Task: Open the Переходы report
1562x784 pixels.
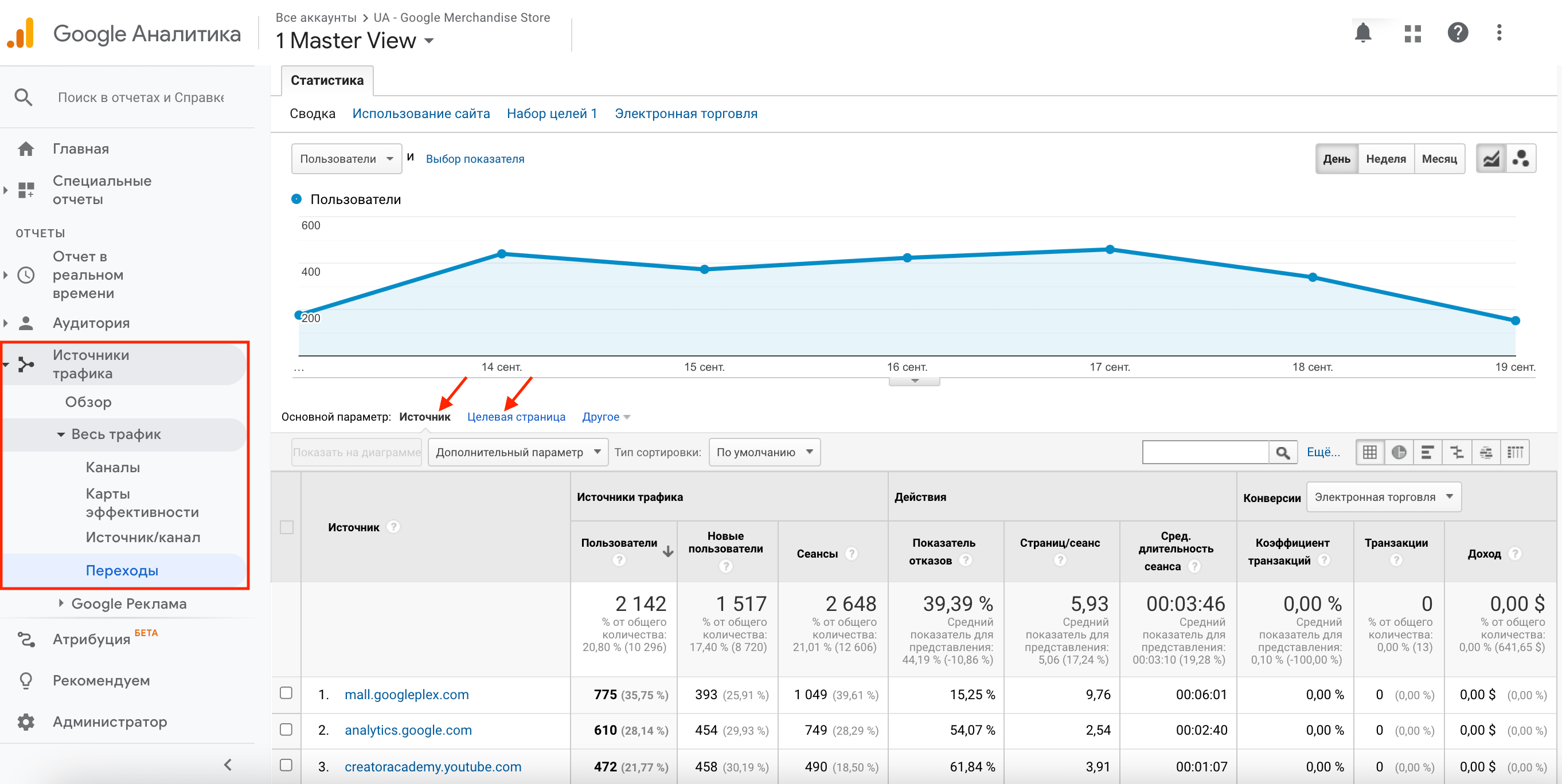Action: click(122, 570)
